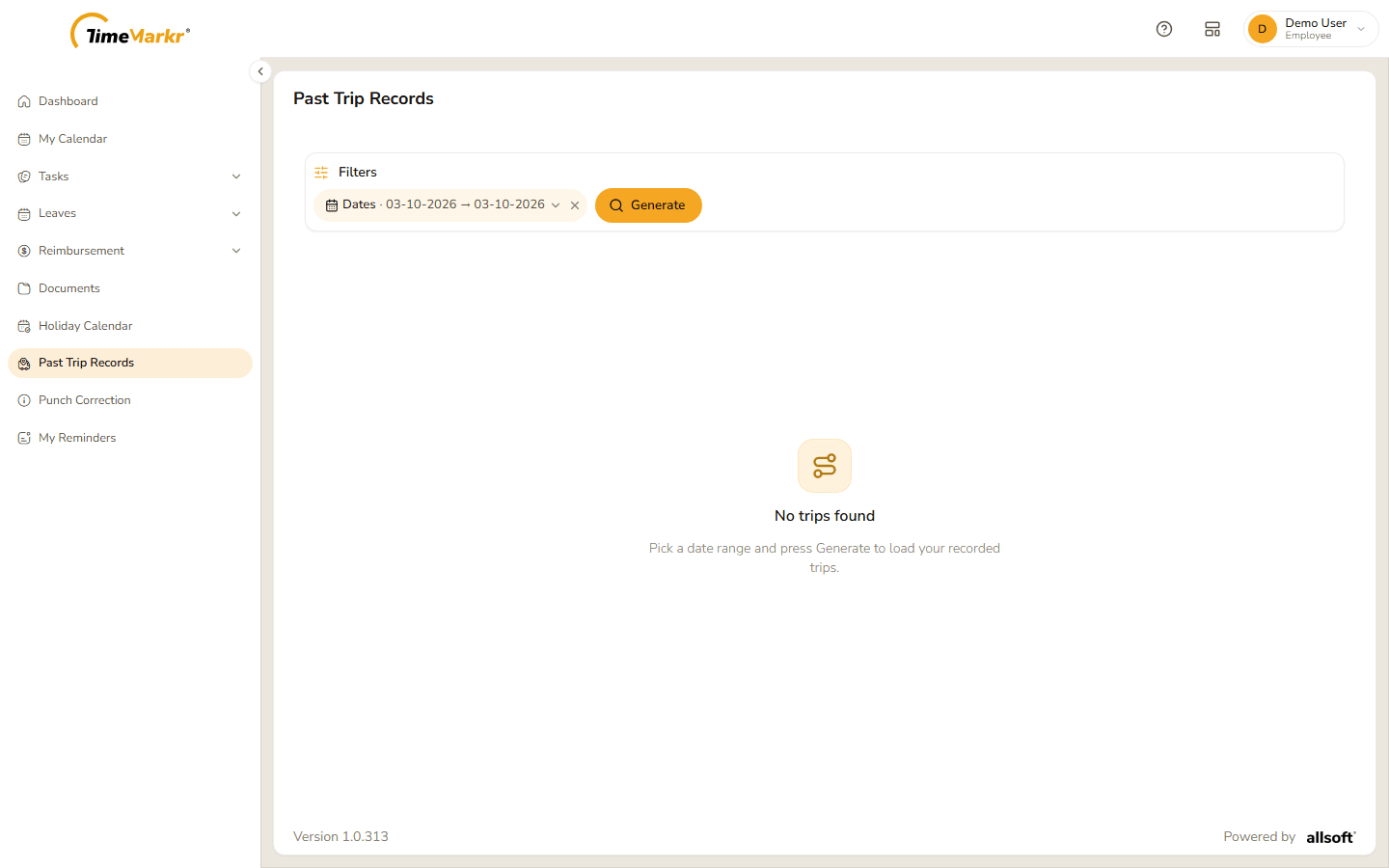This screenshot has height=868, width=1389.
Task: Click the Reimbursement dollar icon
Action: [x=24, y=251]
